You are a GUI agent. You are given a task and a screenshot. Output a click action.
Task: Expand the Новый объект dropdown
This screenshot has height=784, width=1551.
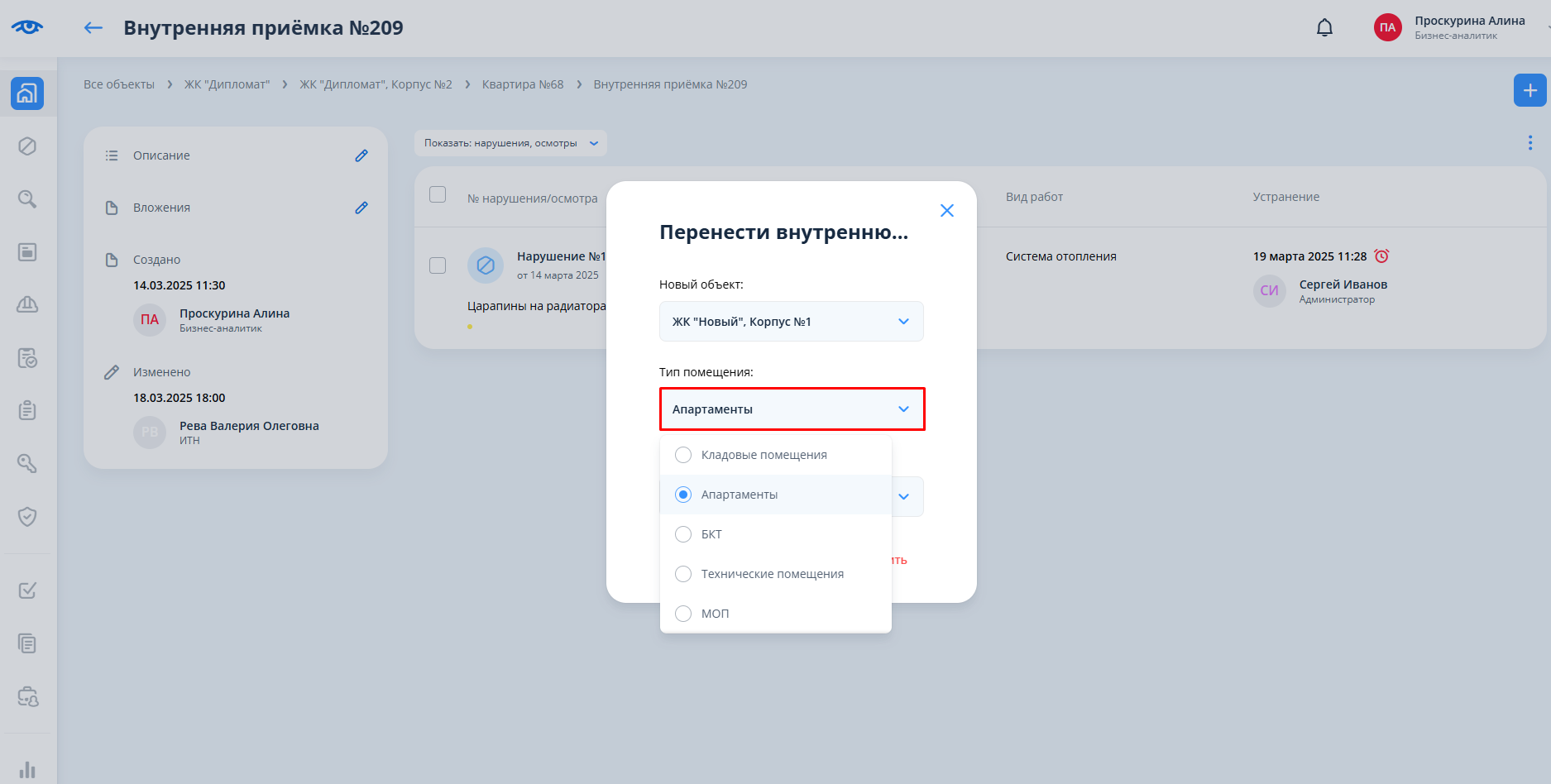click(791, 322)
